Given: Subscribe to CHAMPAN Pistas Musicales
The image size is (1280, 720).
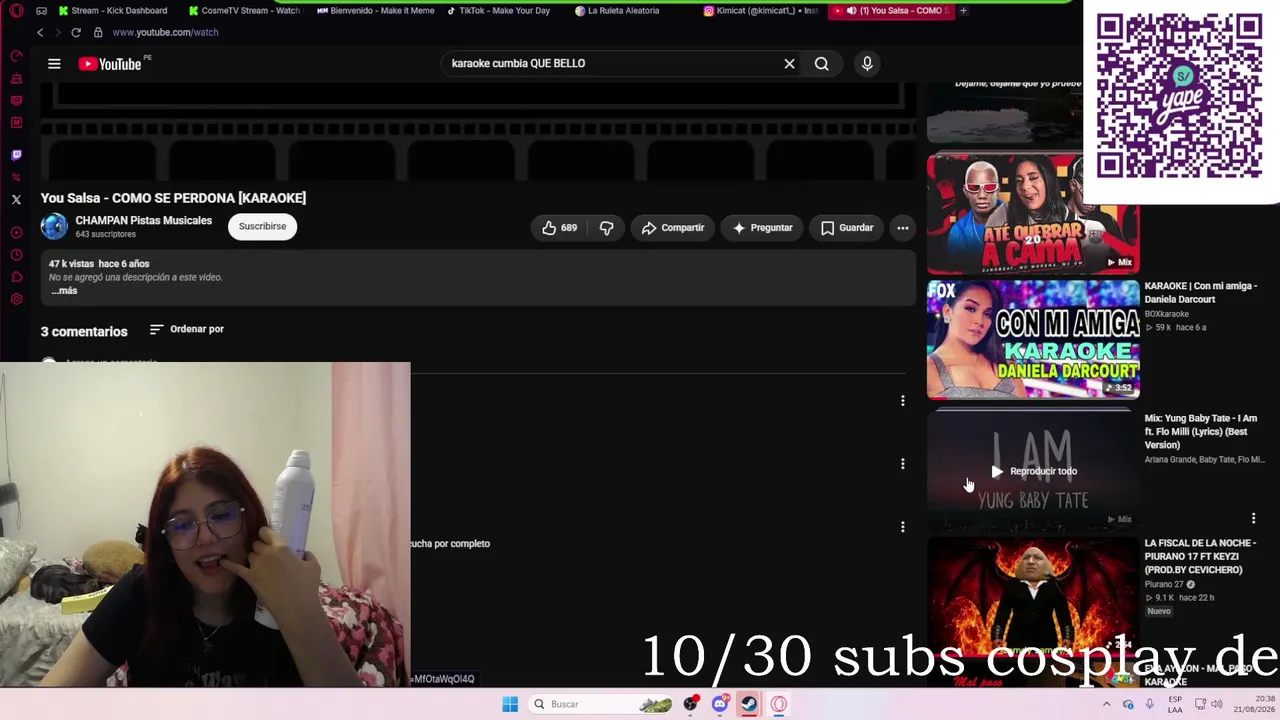Looking at the screenshot, I should [x=262, y=227].
